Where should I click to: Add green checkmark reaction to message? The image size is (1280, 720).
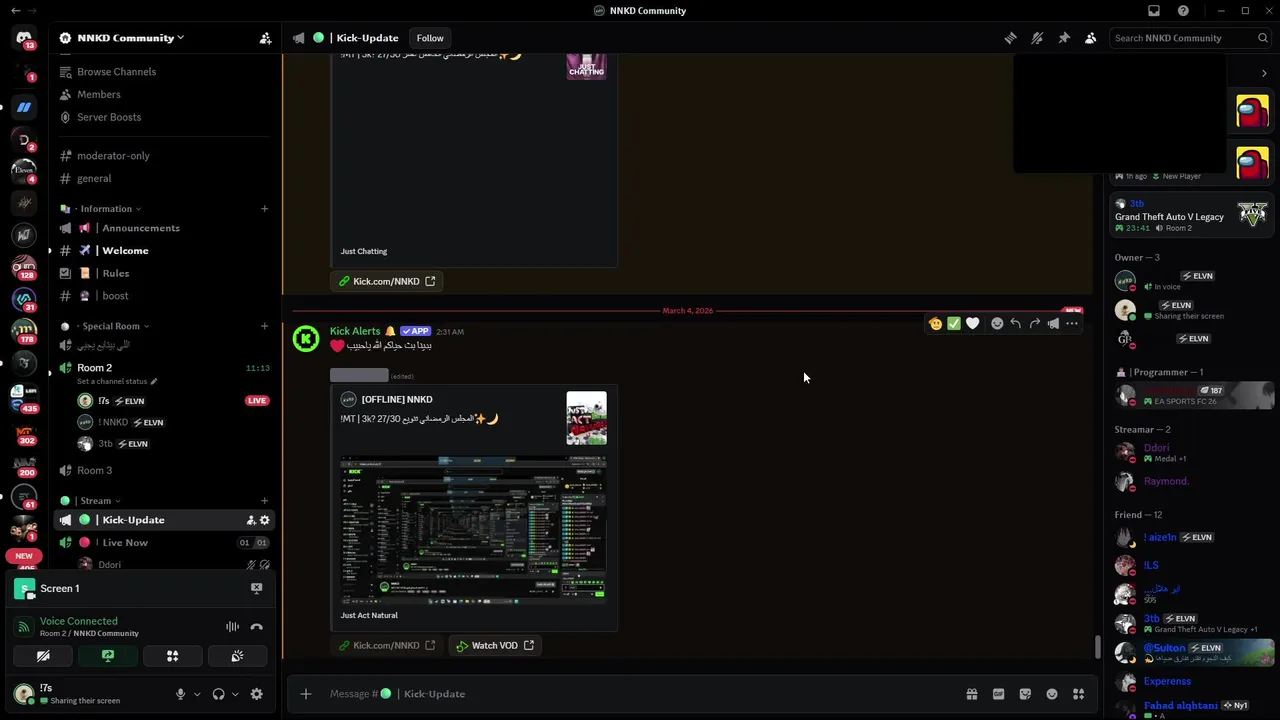pyautogui.click(x=954, y=323)
